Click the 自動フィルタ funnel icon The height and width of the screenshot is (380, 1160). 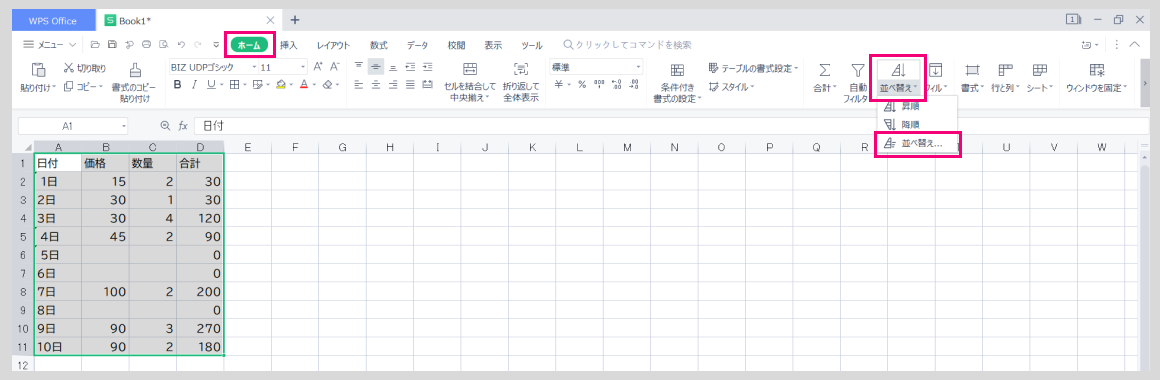pos(857,69)
